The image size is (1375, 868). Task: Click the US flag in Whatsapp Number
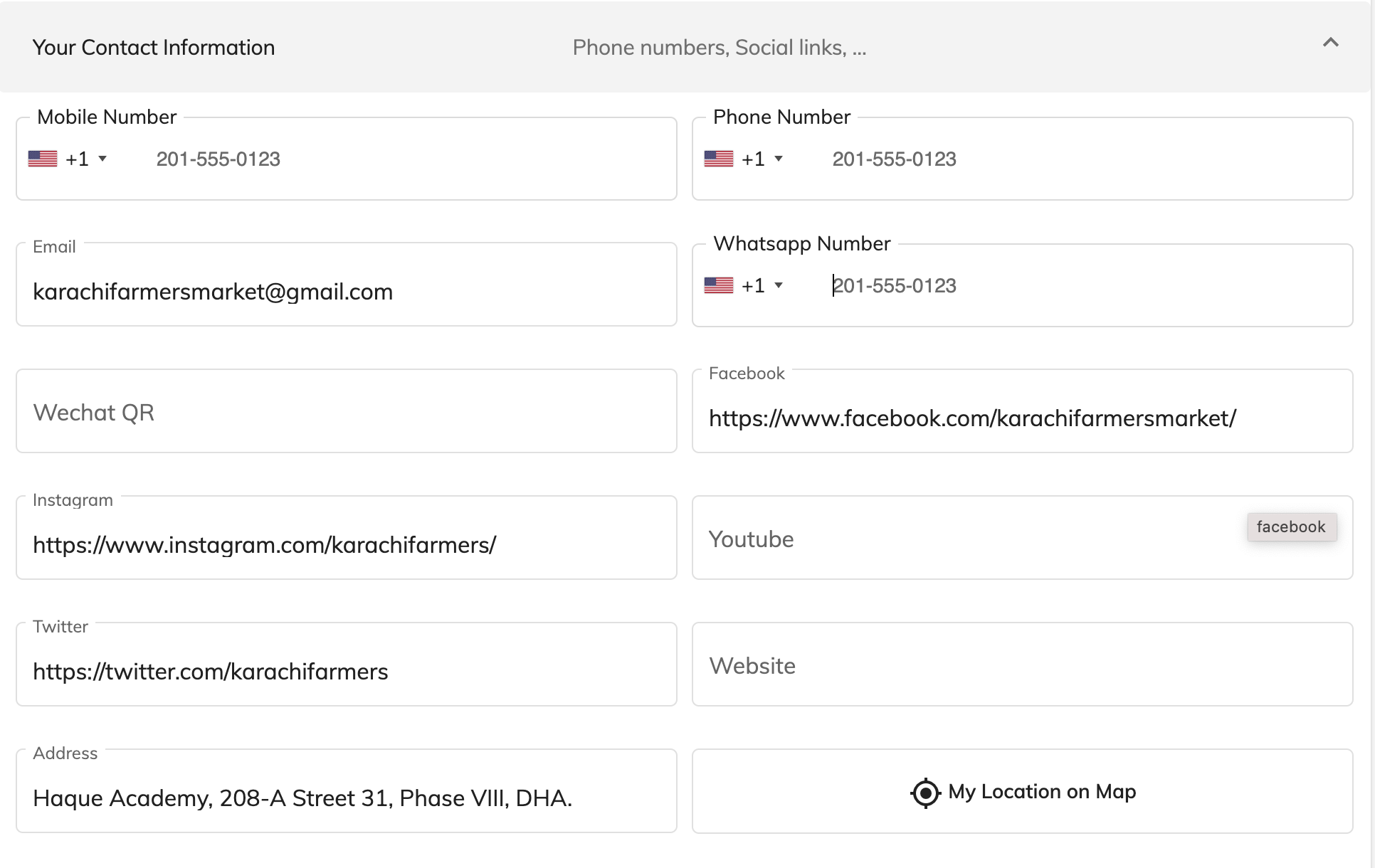click(x=719, y=285)
